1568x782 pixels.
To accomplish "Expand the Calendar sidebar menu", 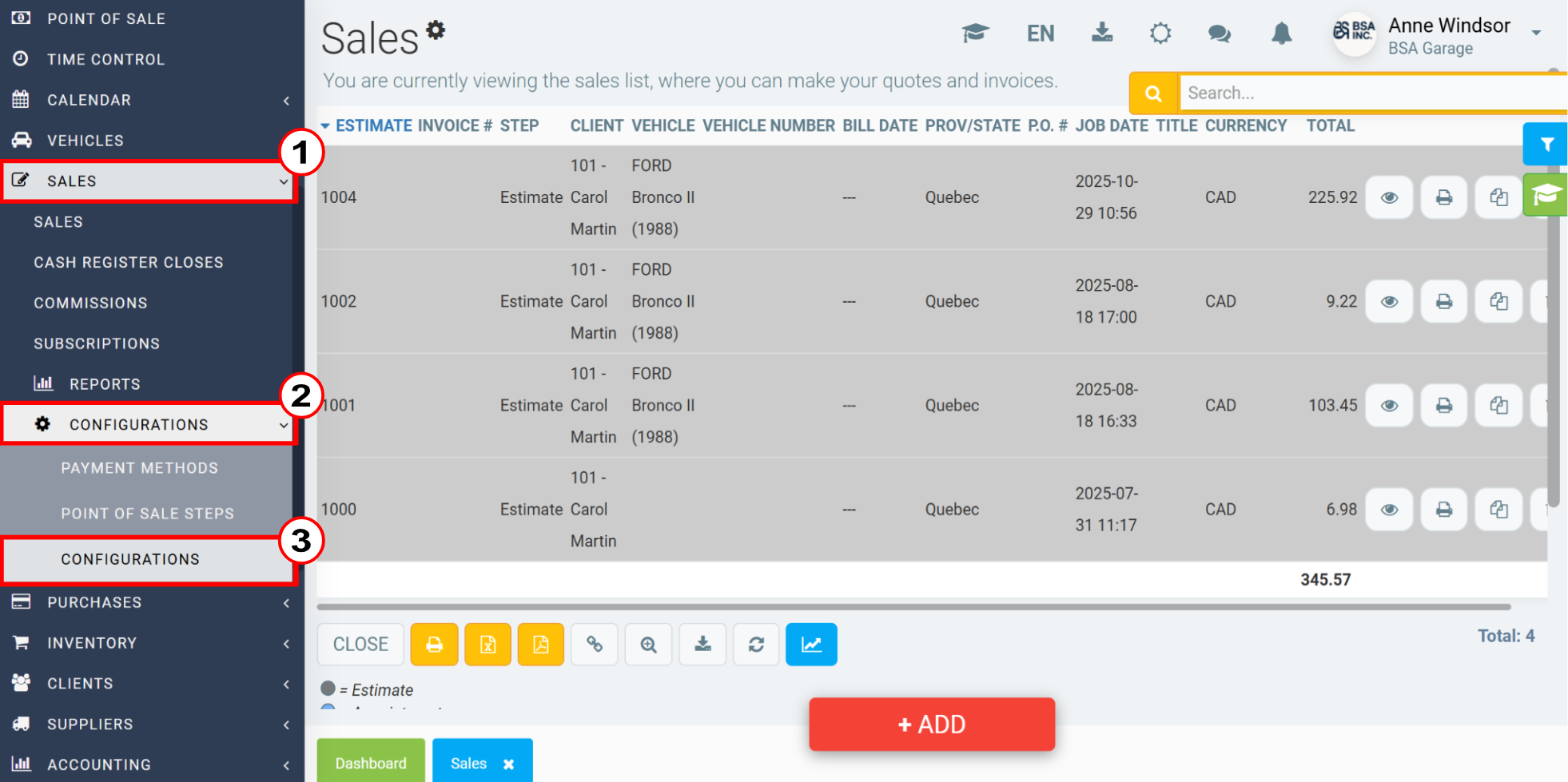I will coord(152,100).
